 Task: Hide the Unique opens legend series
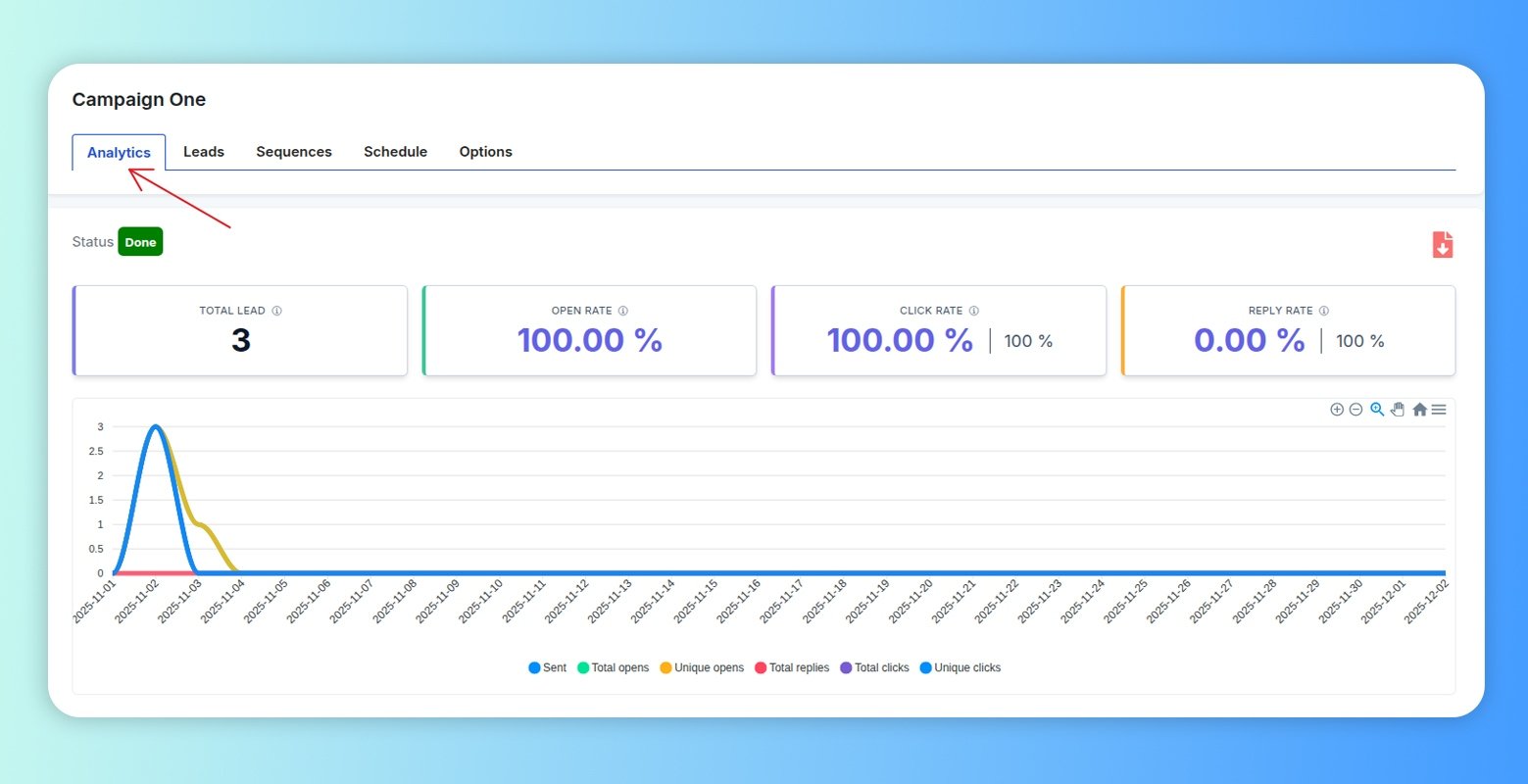(x=701, y=667)
